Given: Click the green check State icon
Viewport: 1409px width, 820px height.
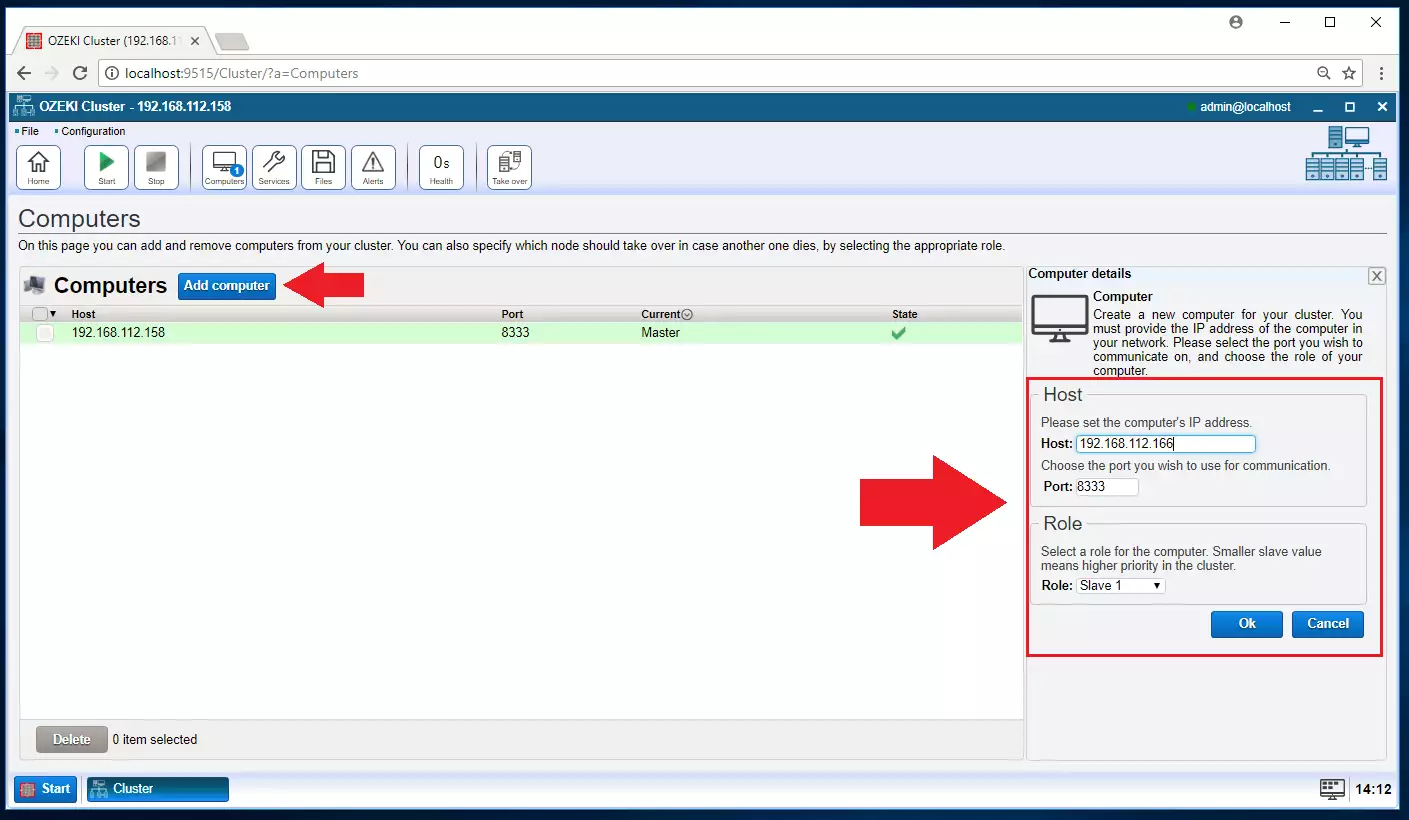Looking at the screenshot, I should pos(898,333).
